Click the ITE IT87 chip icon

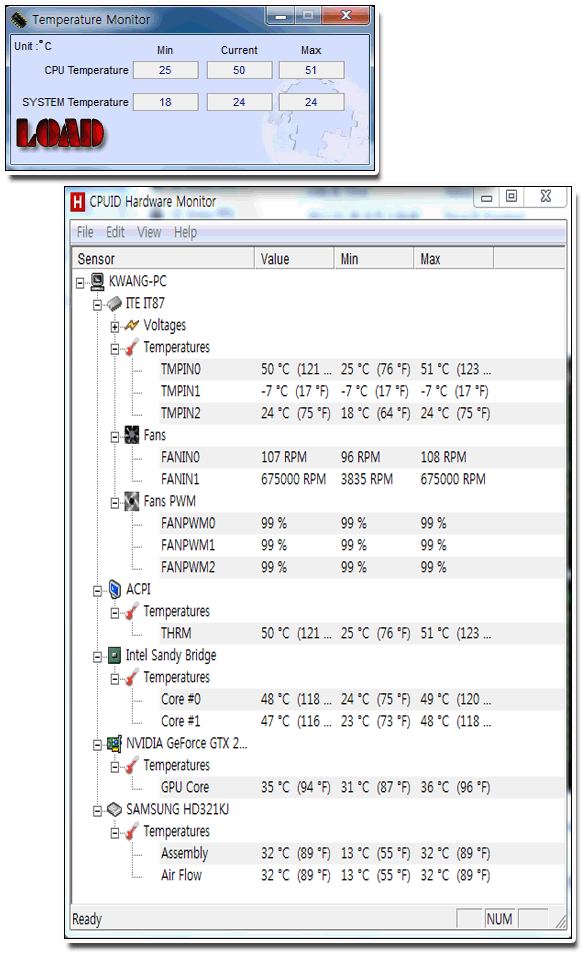[x=115, y=304]
